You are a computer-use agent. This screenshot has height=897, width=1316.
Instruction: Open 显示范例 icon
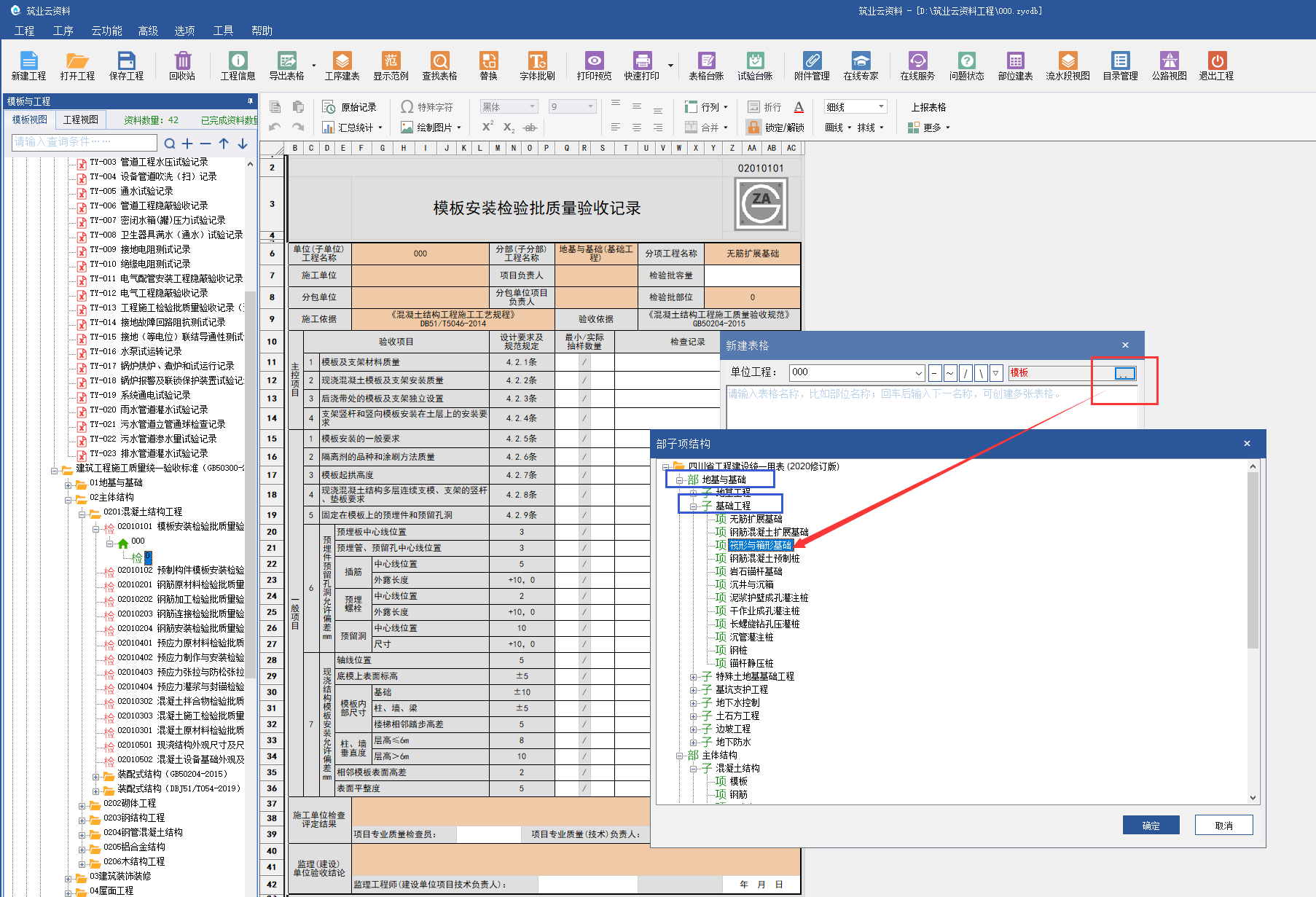point(391,66)
